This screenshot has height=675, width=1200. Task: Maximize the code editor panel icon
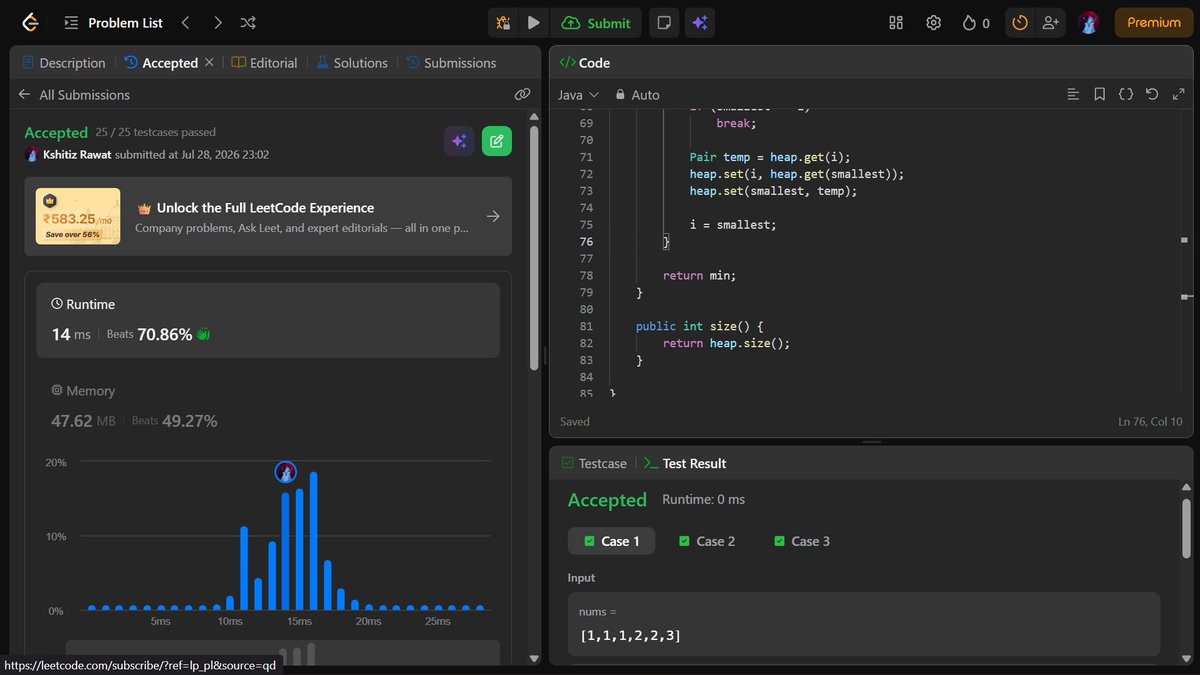point(1177,94)
